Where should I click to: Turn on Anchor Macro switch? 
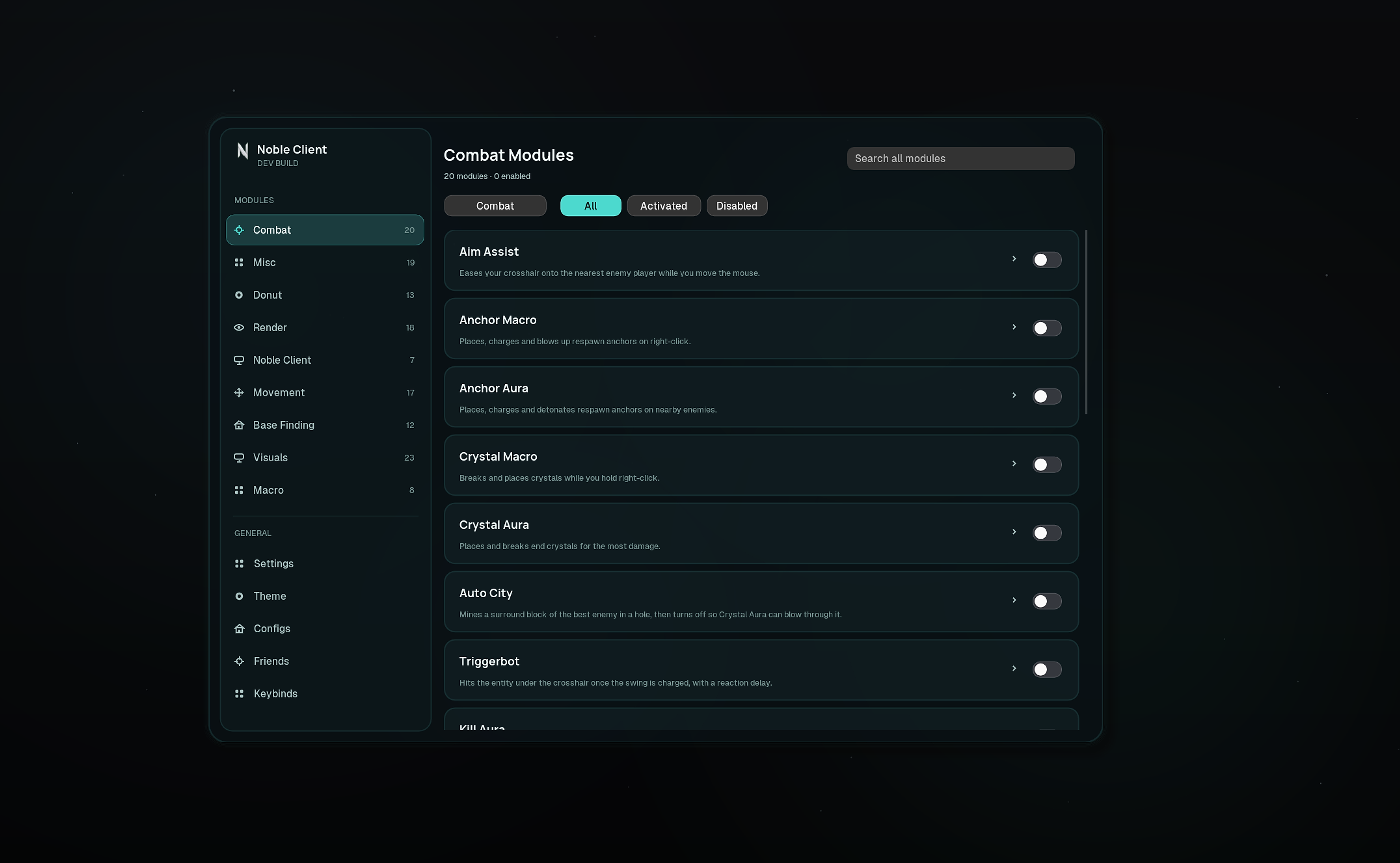[1047, 328]
